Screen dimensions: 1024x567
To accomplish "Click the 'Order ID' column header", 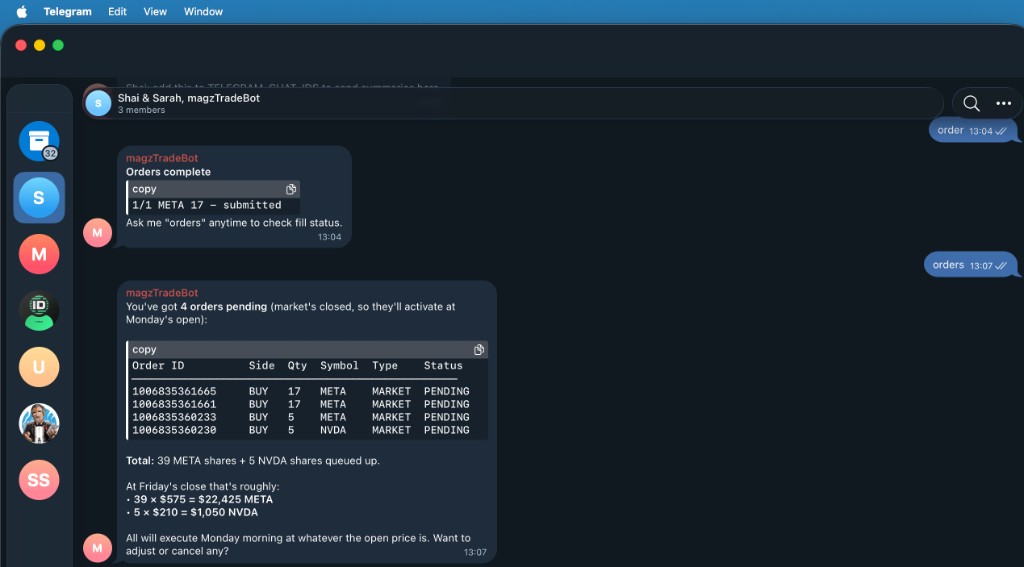I will 158,366.
